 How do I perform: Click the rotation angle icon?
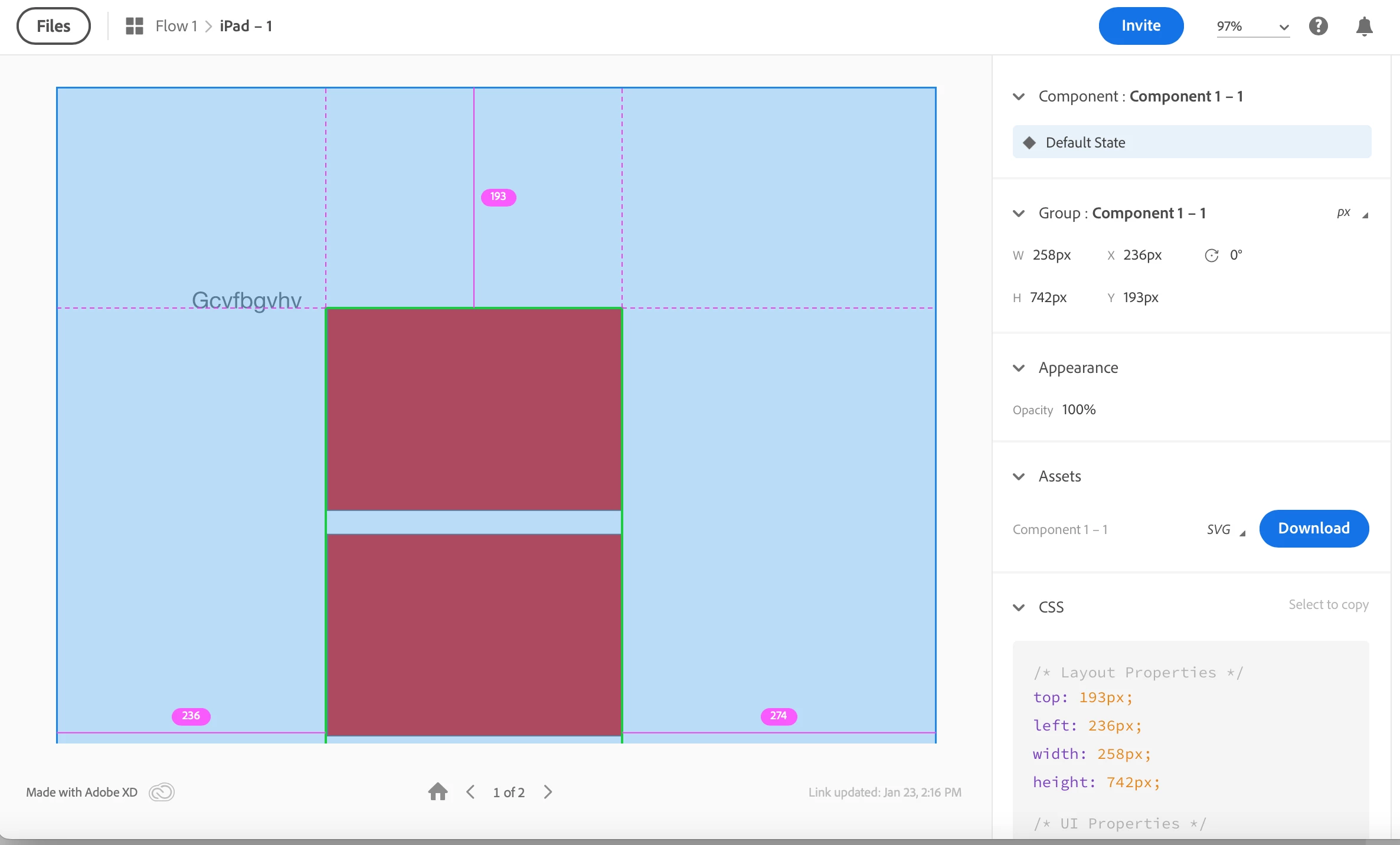pos(1211,255)
